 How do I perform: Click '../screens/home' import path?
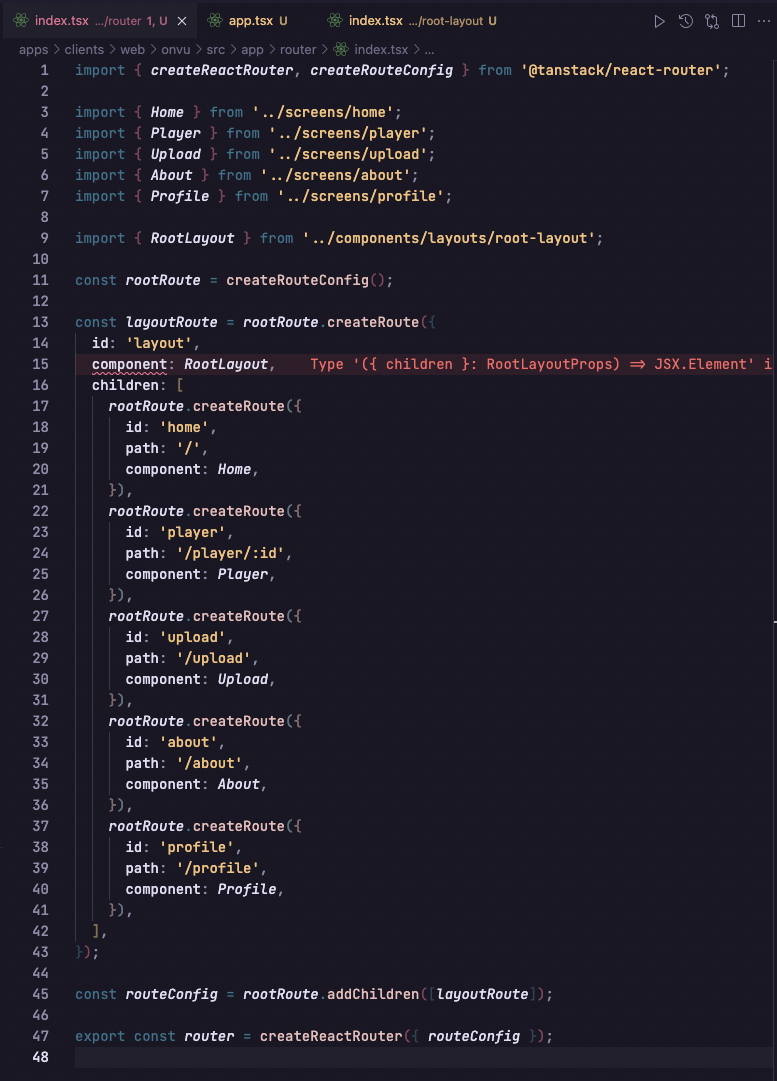pyautogui.click(x=323, y=112)
